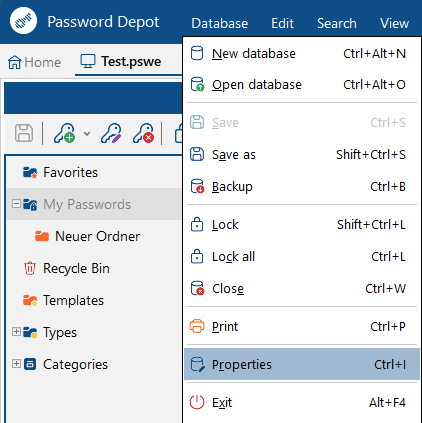The height and width of the screenshot is (423, 422).
Task: Select Types in the tree
Action: pyautogui.click(x=60, y=333)
